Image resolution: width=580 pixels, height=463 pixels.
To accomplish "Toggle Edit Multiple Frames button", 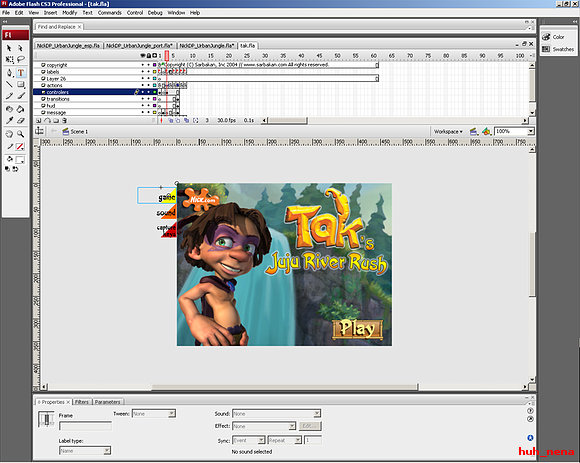I will click(x=186, y=121).
